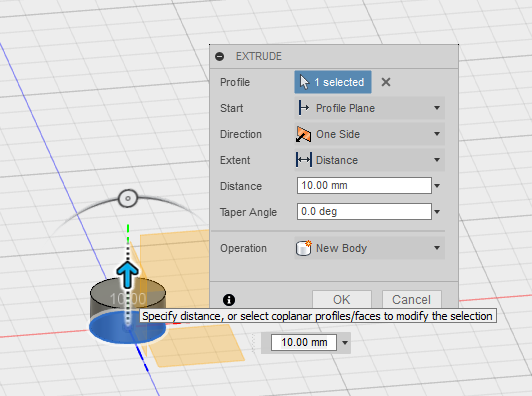Click the One Side direction icon

[x=303, y=134]
